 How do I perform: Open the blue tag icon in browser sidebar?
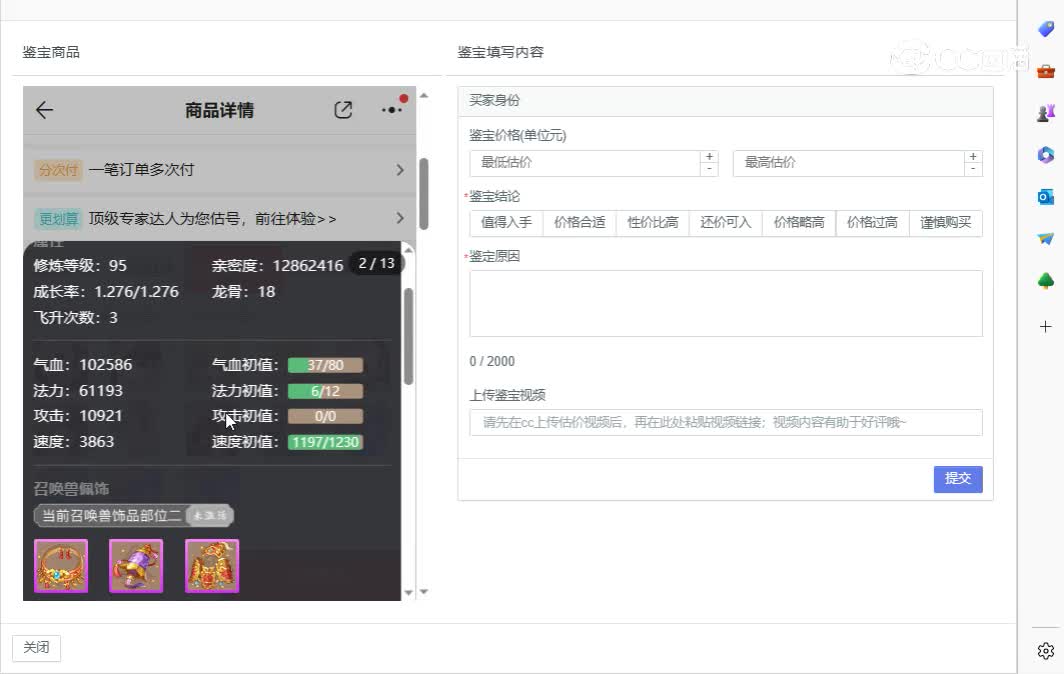(1046, 29)
